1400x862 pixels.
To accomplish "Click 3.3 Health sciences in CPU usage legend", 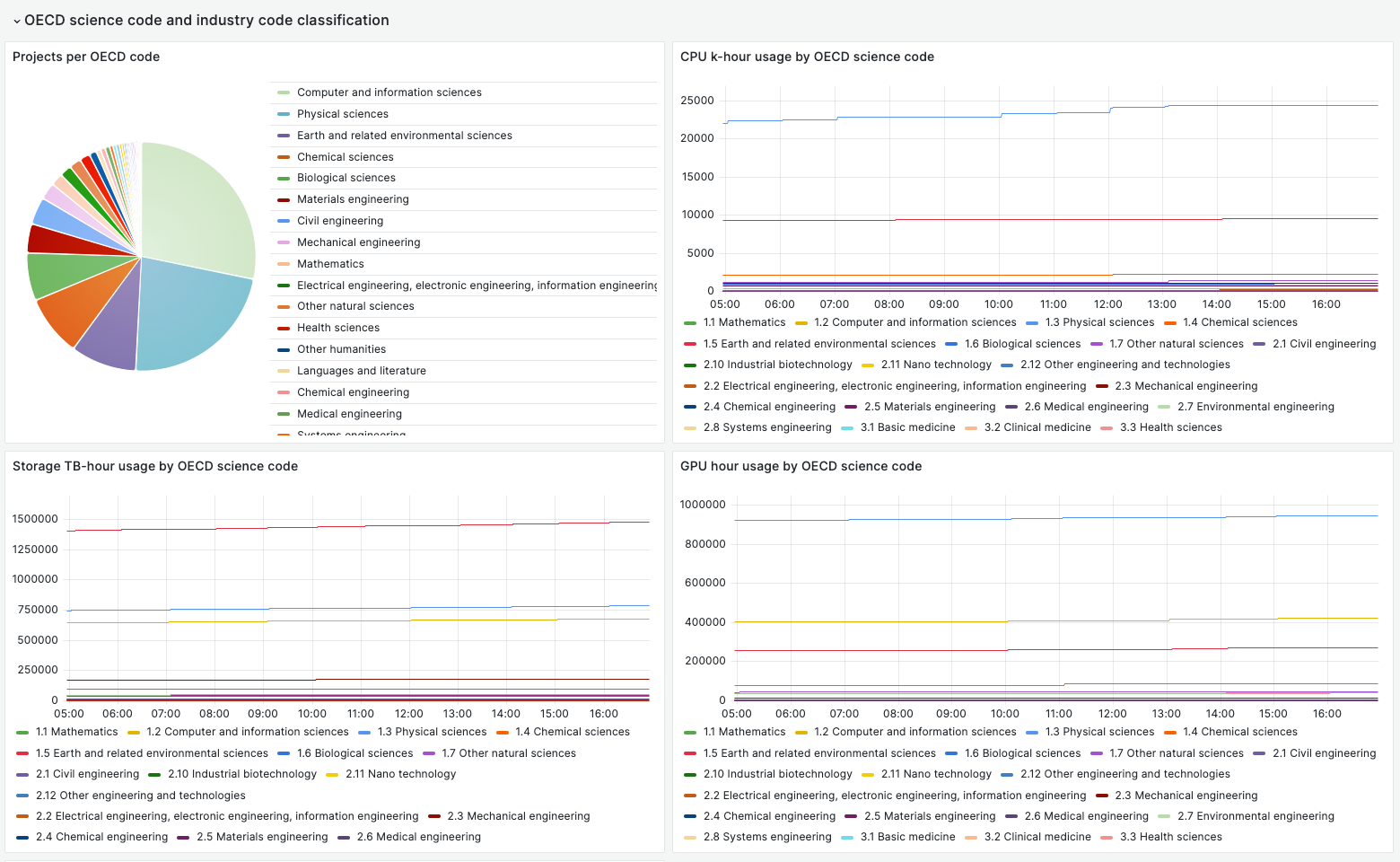I will 1170,427.
